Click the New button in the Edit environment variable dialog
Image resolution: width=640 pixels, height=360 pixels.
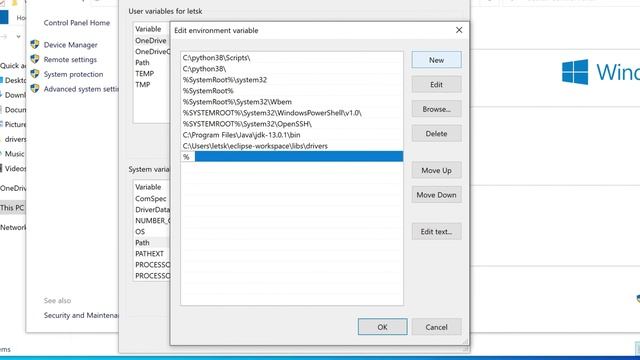(x=436, y=60)
